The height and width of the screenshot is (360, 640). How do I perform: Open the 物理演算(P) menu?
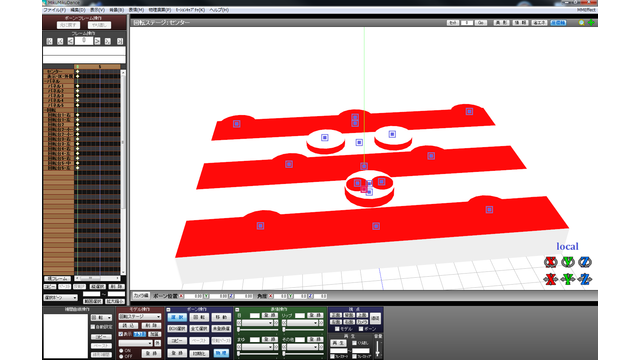click(160, 10)
